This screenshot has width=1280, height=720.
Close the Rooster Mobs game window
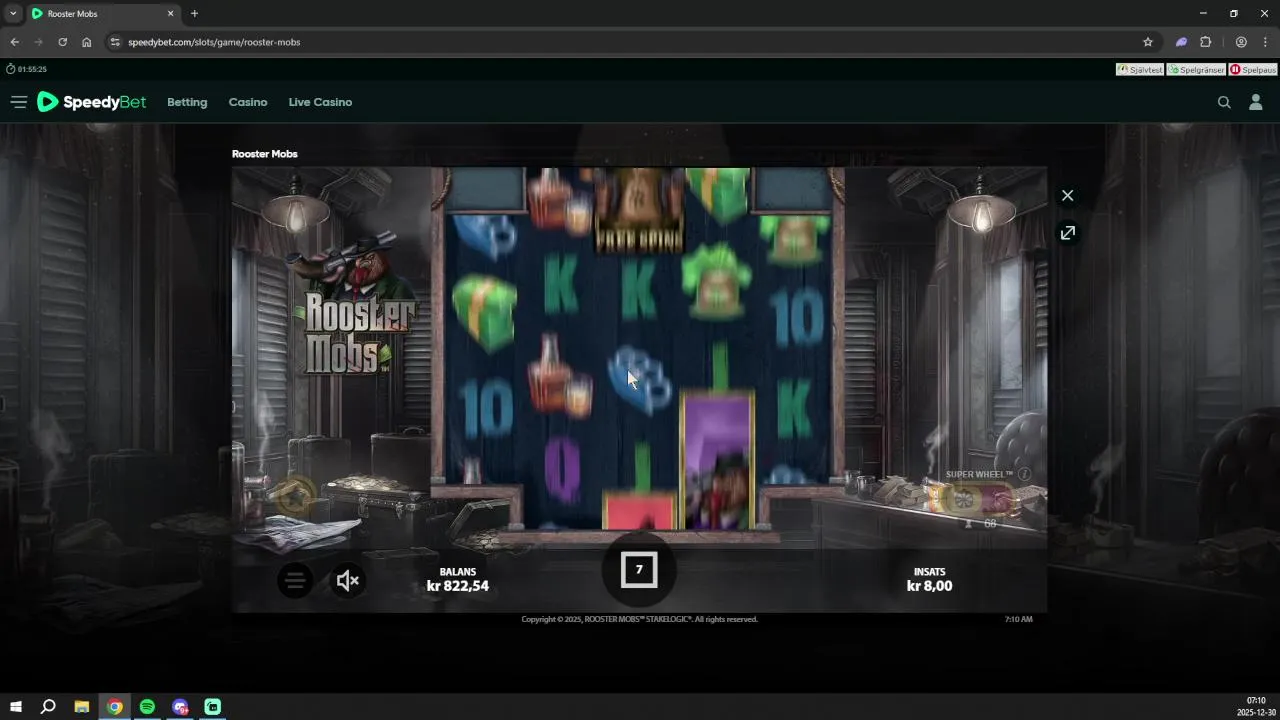coord(1068,195)
